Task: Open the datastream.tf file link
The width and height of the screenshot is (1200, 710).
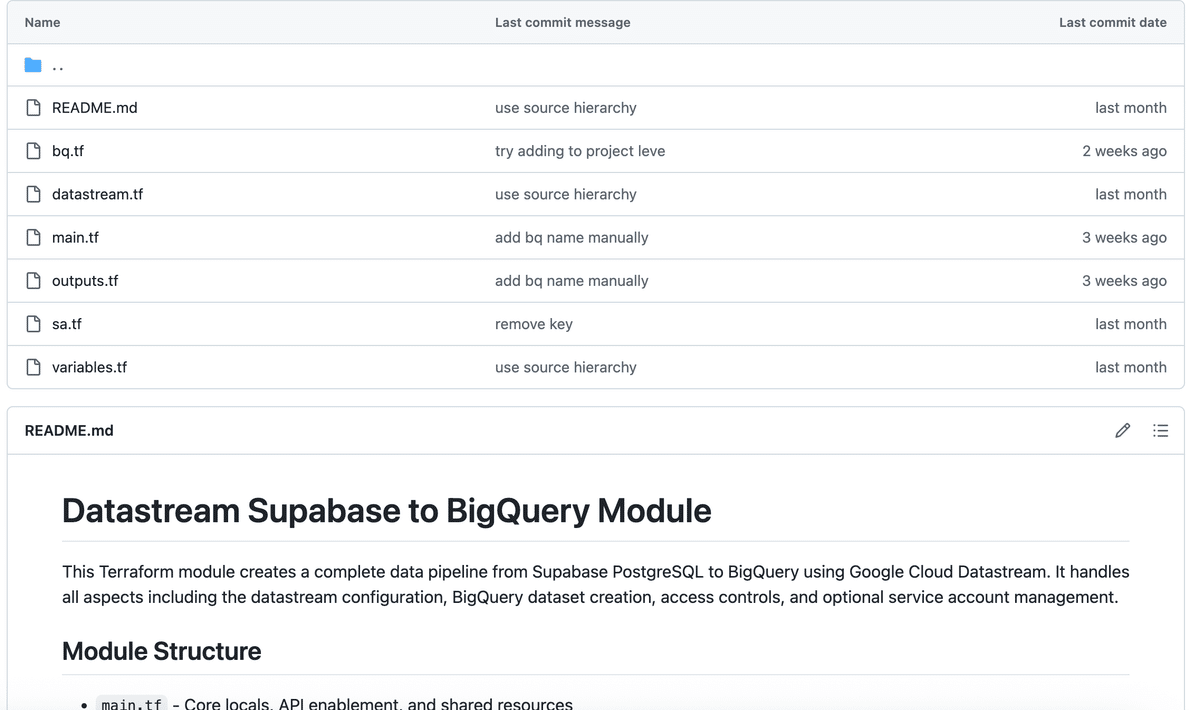Action: tap(97, 194)
